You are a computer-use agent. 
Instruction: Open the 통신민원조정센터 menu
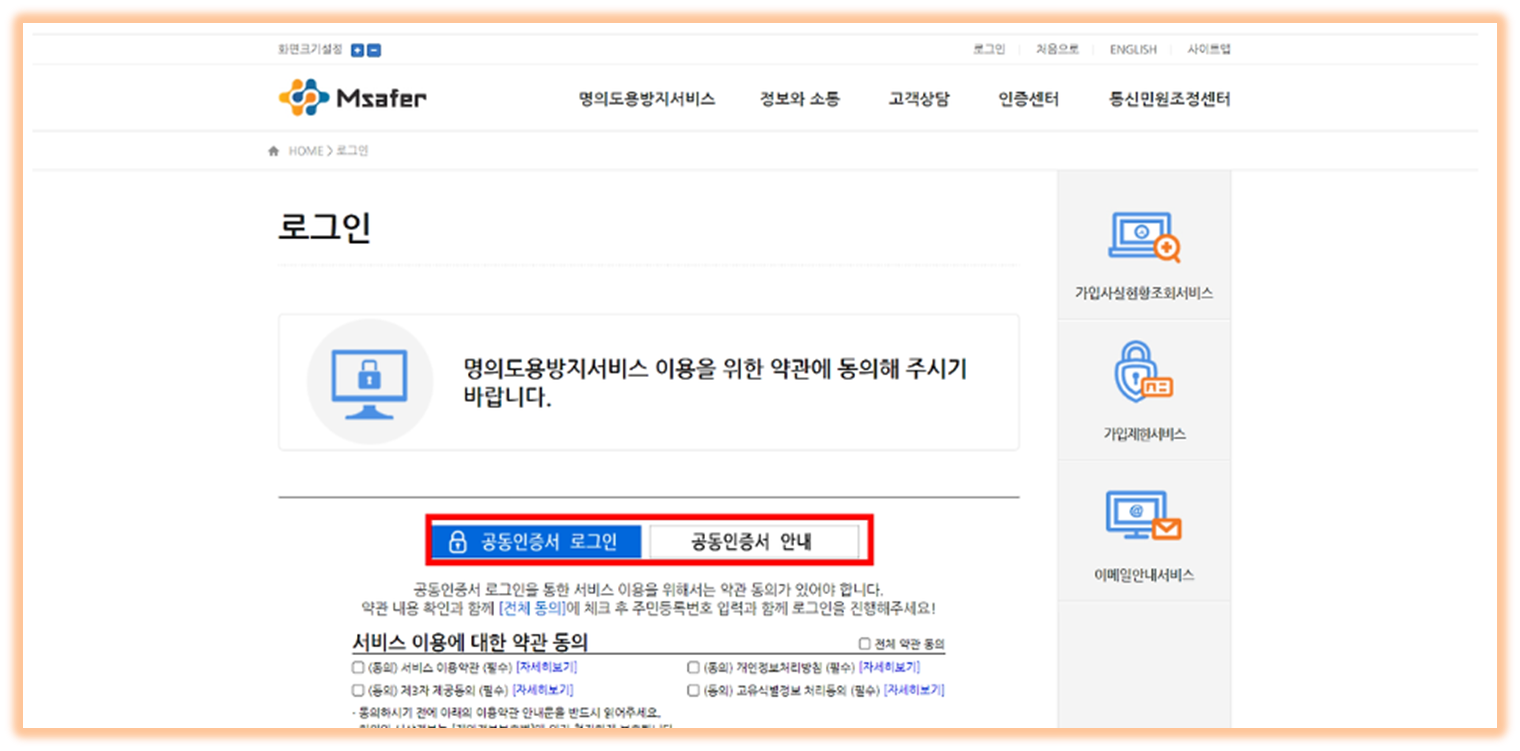pos(1169,99)
